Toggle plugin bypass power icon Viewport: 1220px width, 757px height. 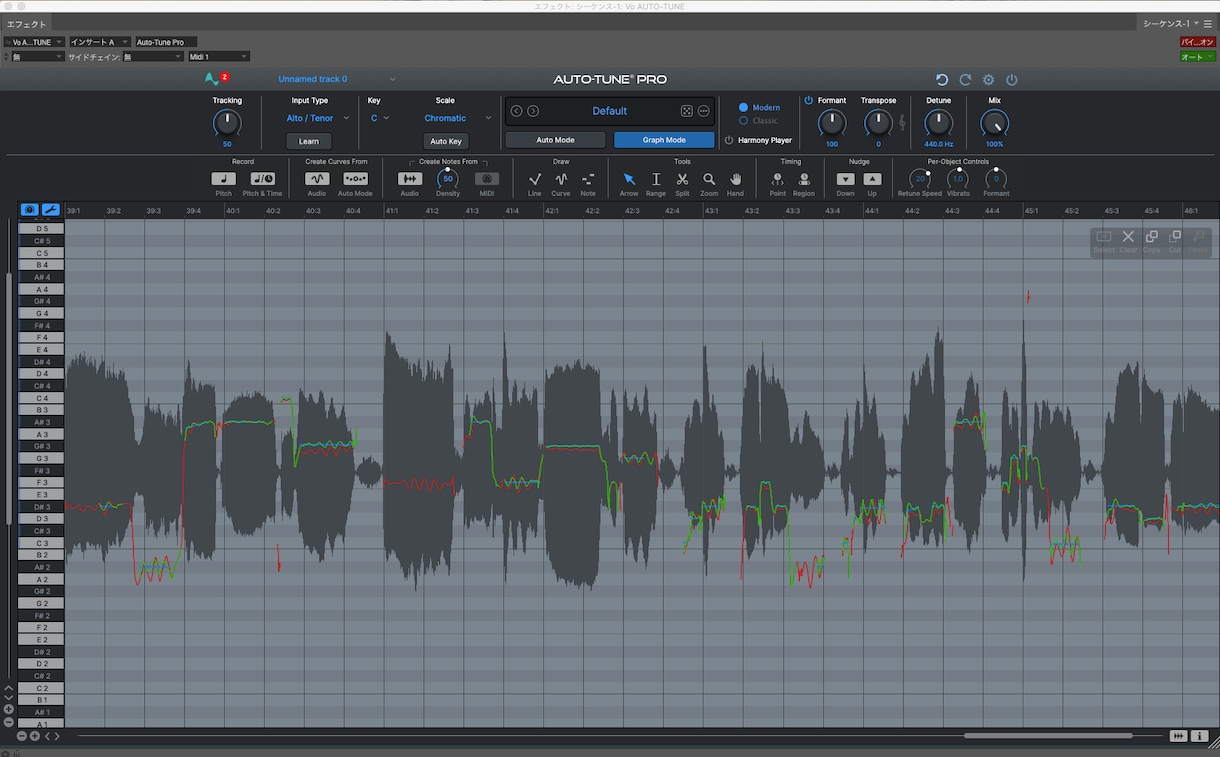(1012, 80)
